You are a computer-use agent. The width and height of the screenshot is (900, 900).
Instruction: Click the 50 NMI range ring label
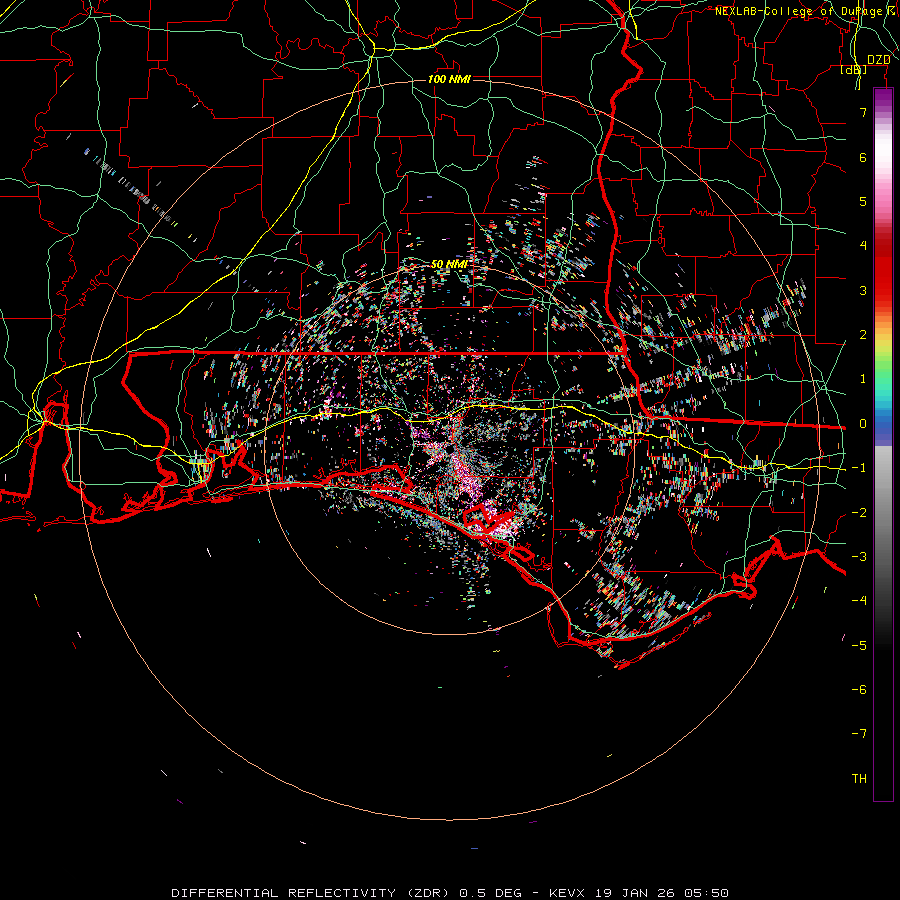449,264
